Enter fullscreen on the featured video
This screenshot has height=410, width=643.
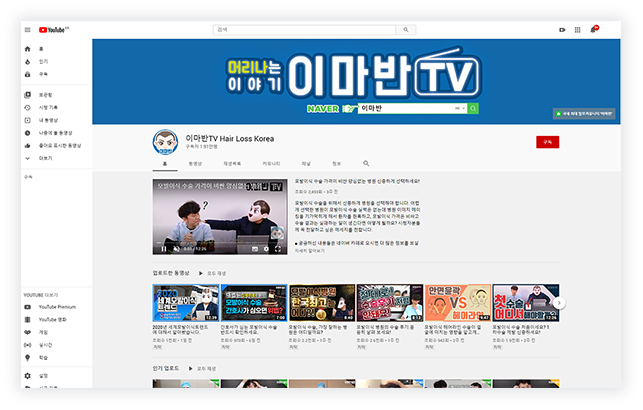point(278,249)
